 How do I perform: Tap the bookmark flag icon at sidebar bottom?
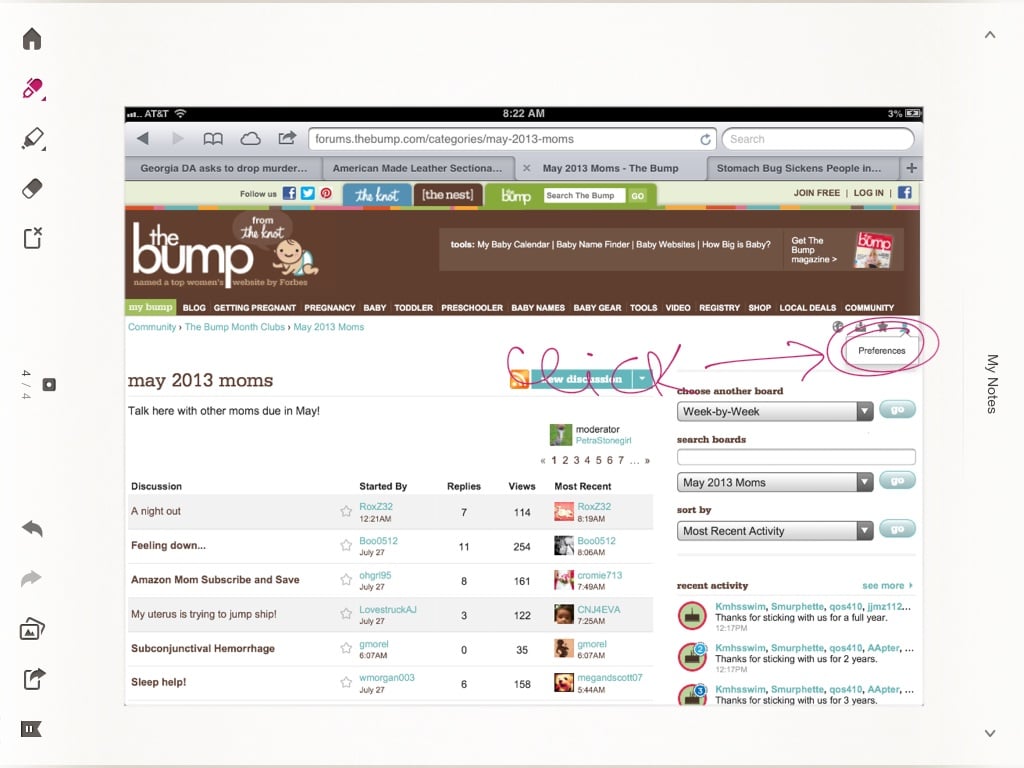(x=31, y=729)
